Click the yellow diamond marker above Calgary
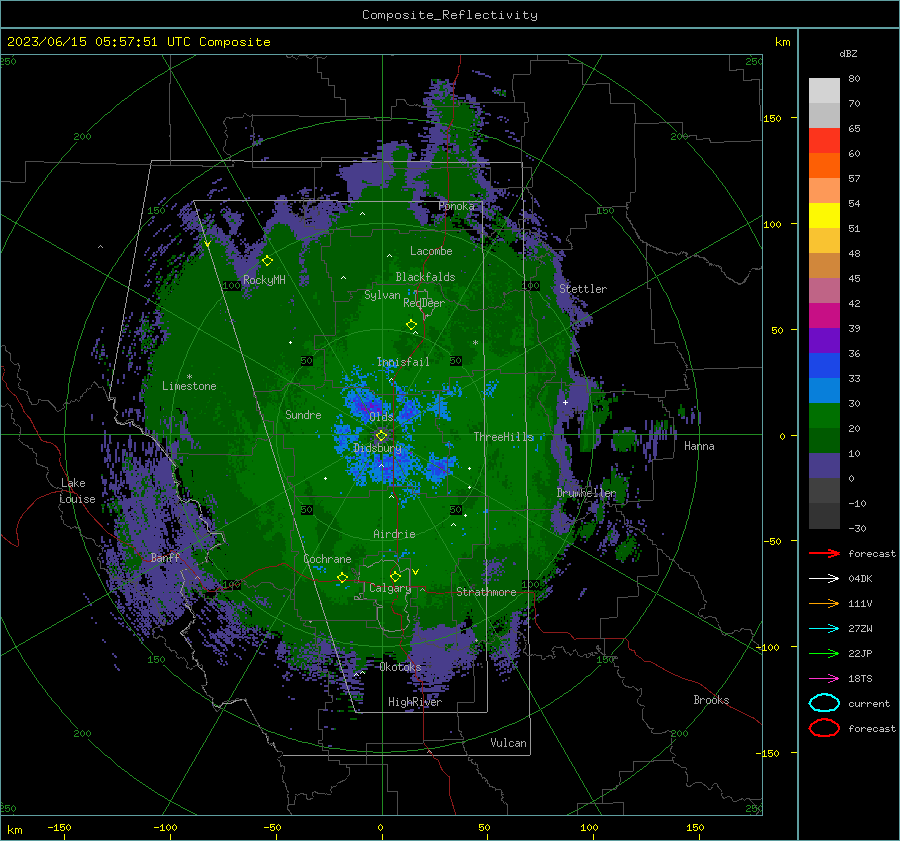Image resolution: width=900 pixels, height=841 pixels. pyautogui.click(x=395, y=576)
